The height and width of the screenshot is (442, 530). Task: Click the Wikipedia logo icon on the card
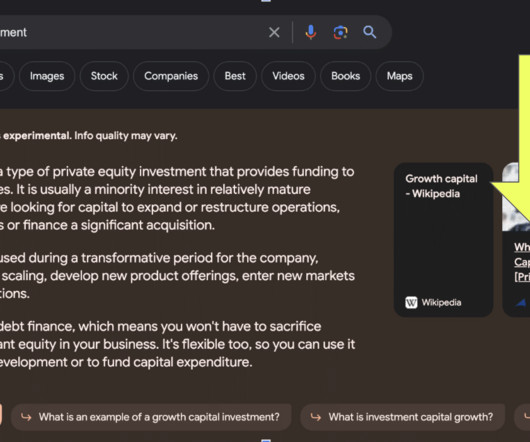click(411, 302)
